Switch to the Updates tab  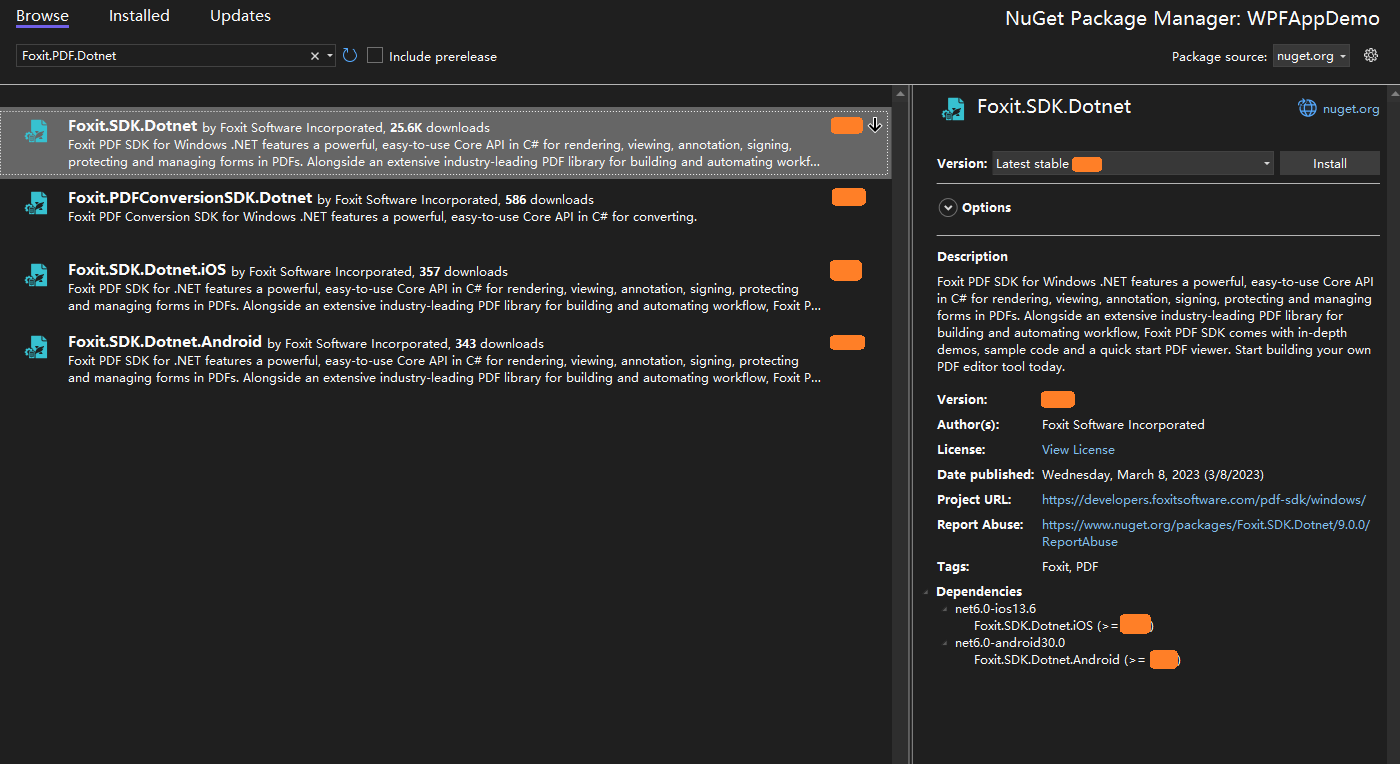point(240,15)
